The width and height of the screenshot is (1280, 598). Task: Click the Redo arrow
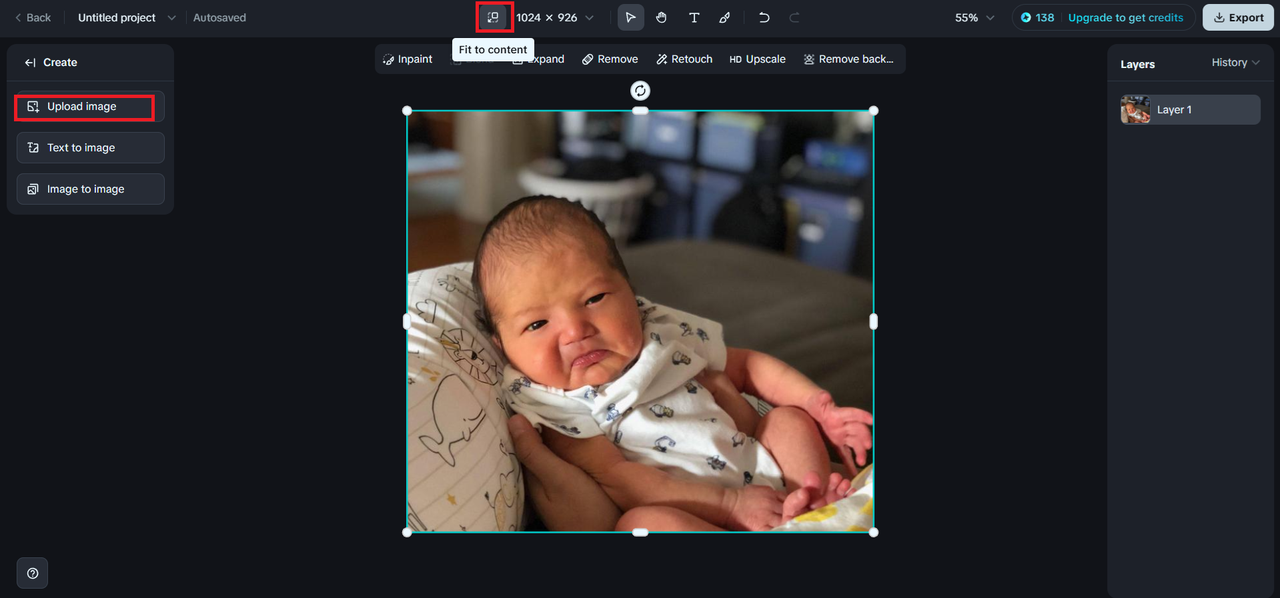795,18
